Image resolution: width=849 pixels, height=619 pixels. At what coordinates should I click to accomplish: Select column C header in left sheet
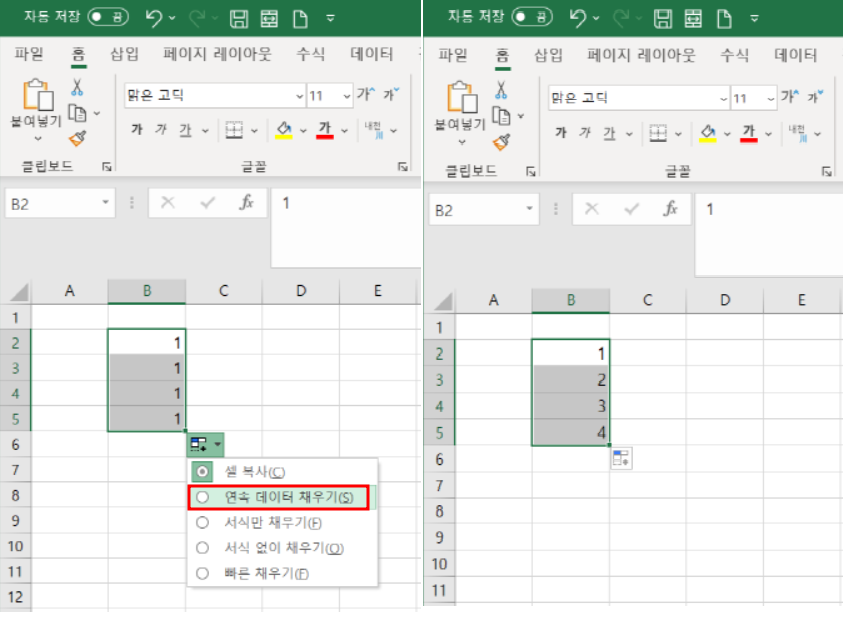224,291
